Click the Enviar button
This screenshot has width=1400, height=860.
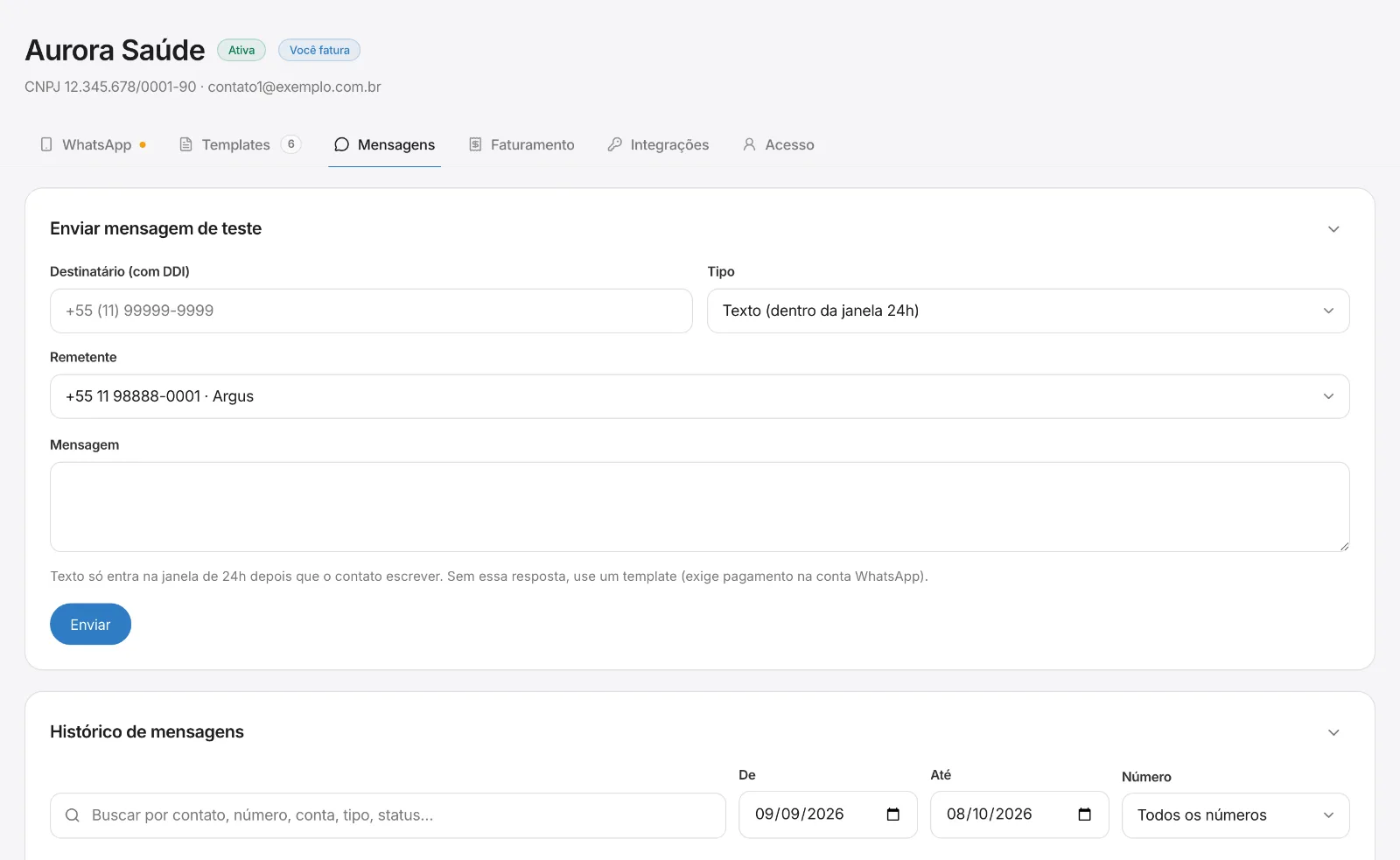[90, 625]
